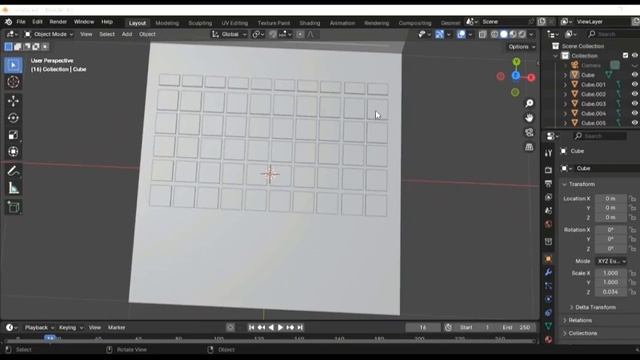The height and width of the screenshot is (360, 640).
Task: Open the Object Data properties tab
Action: [548, 326]
